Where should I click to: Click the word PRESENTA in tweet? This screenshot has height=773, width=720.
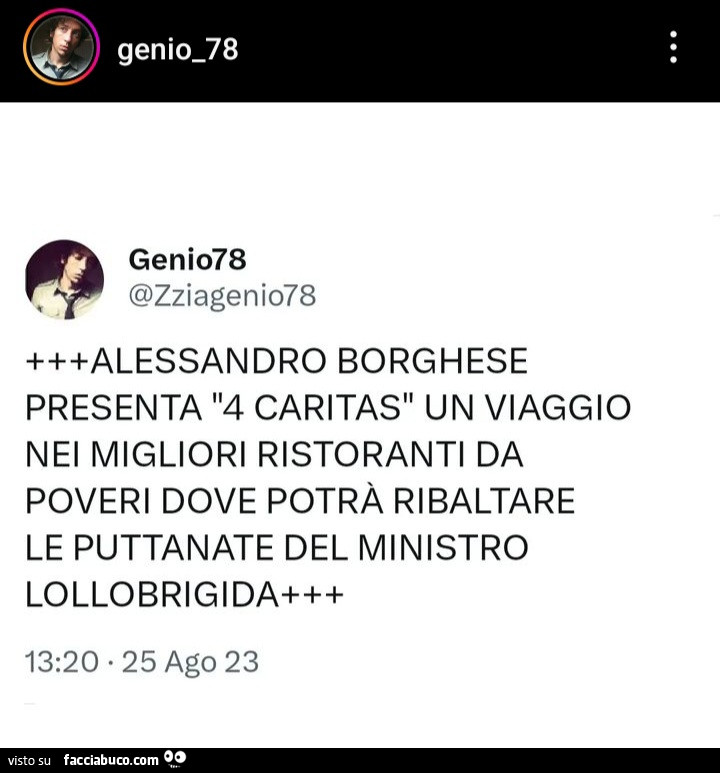[113, 407]
